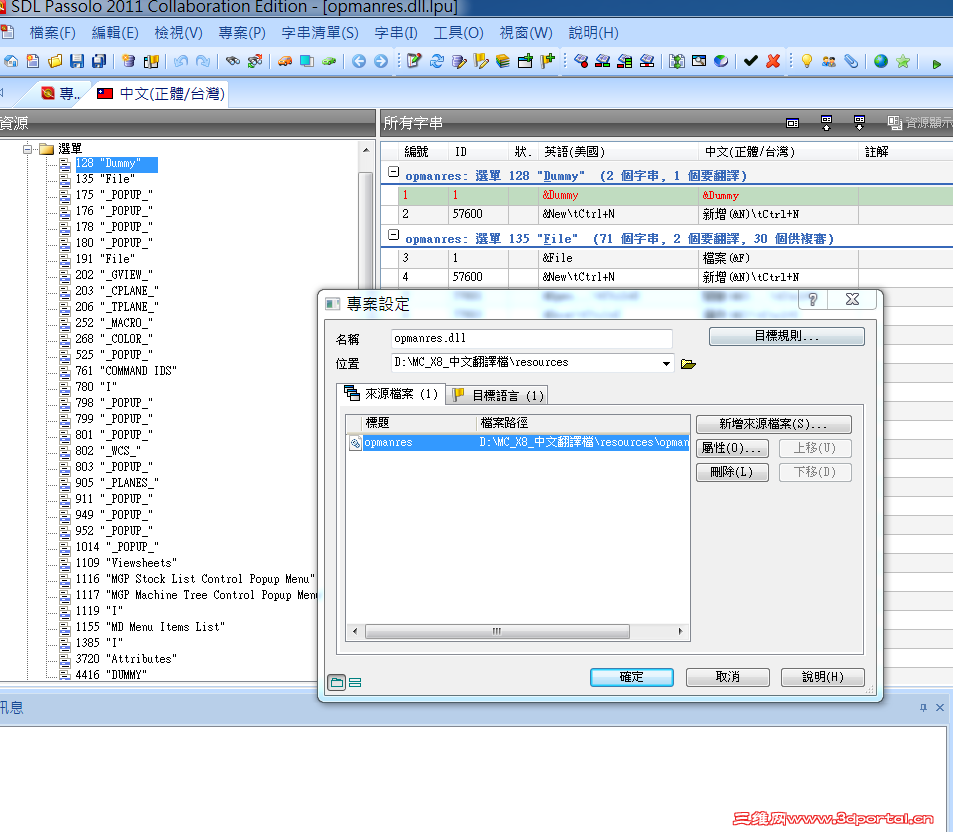
Task: Click the horizontal scrollbar in the source file list
Action: (x=497, y=631)
